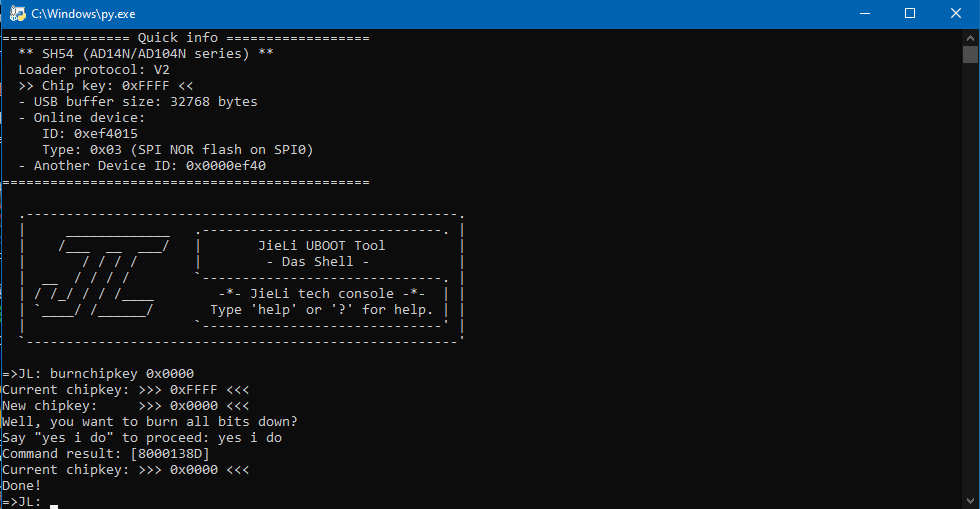
Task: Click the 'ID: 0xef4015' device line
Action: [x=90, y=134]
